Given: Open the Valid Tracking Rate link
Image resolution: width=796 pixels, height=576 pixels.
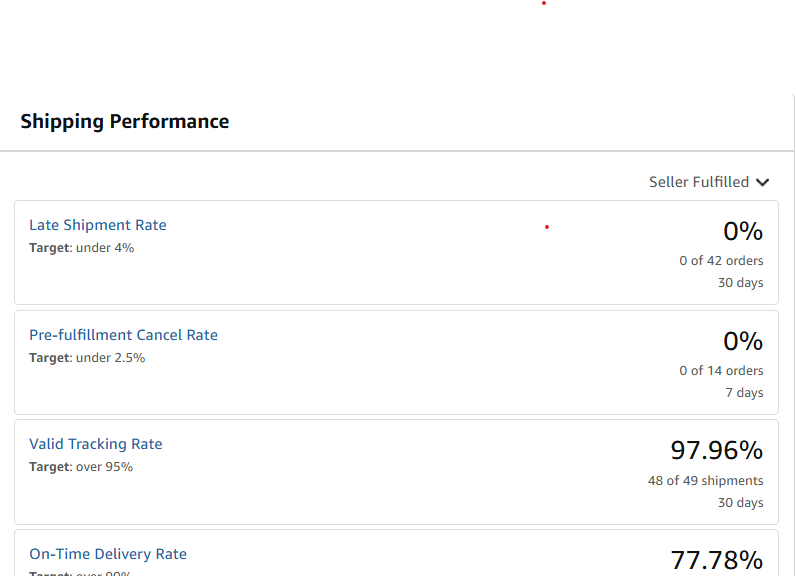Looking at the screenshot, I should coord(95,444).
